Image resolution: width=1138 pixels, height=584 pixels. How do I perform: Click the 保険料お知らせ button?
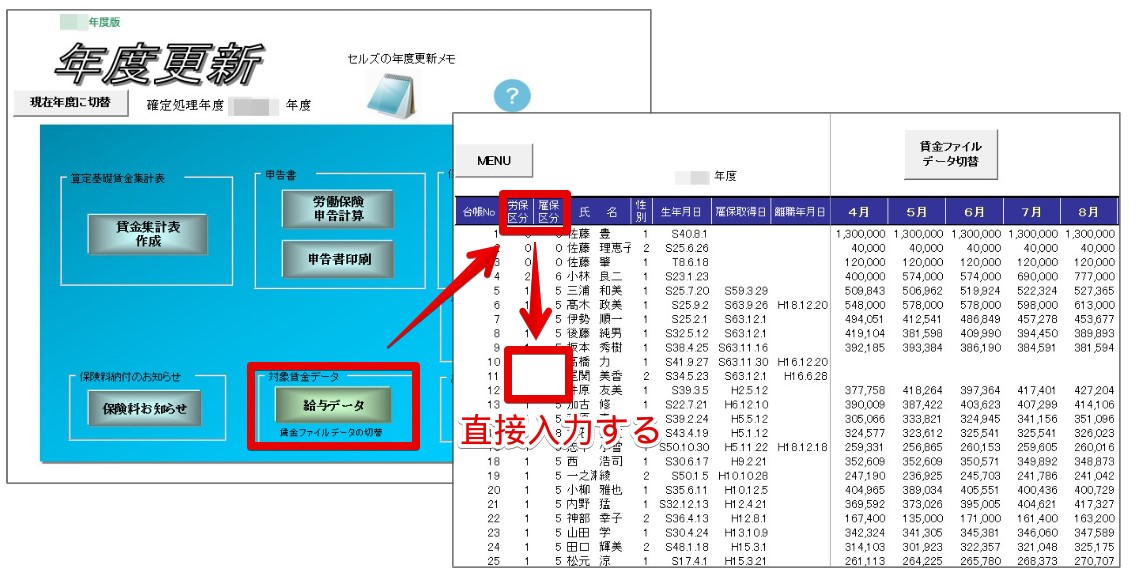coord(144,408)
